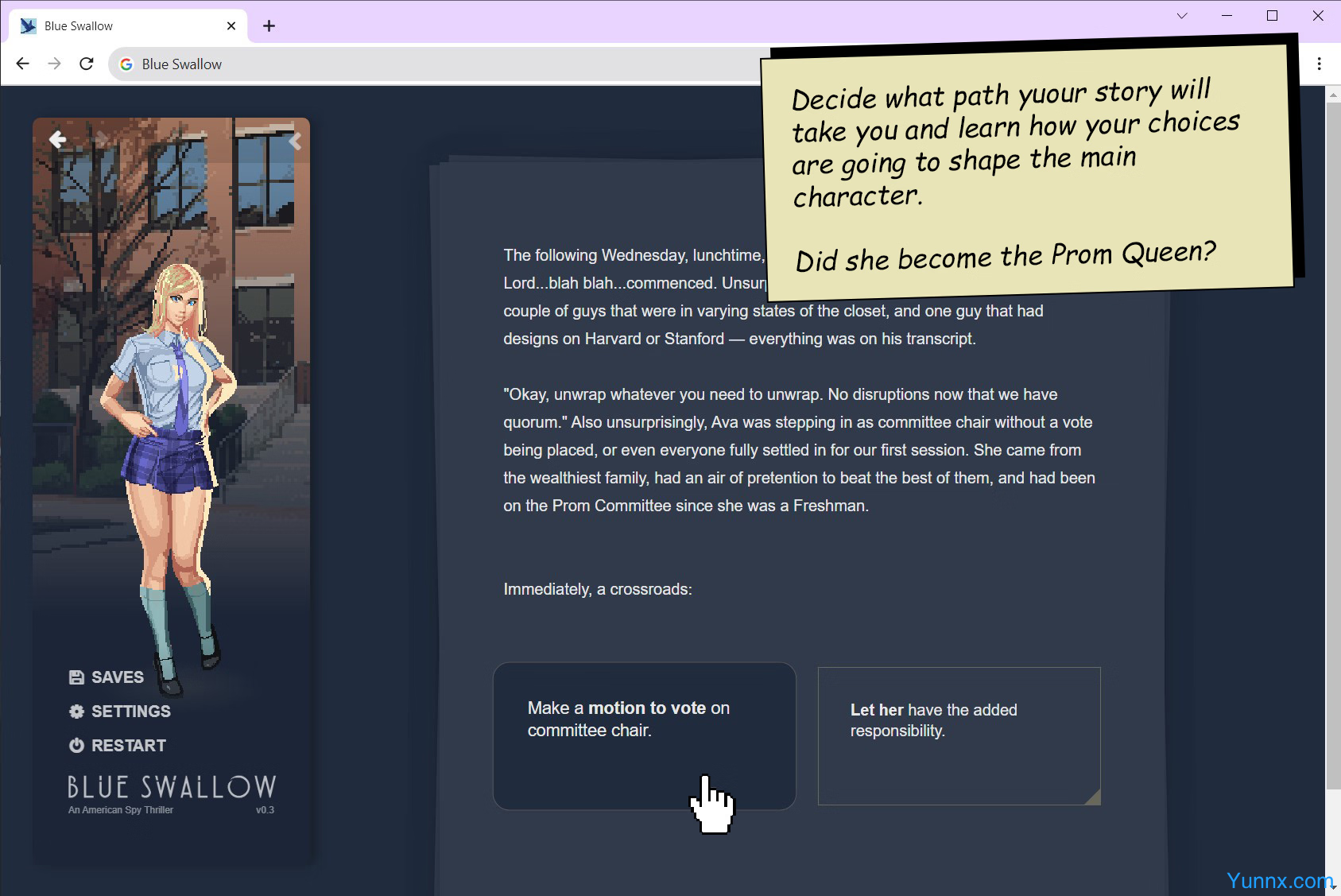Click the dimmed story forward arrow

100,140
